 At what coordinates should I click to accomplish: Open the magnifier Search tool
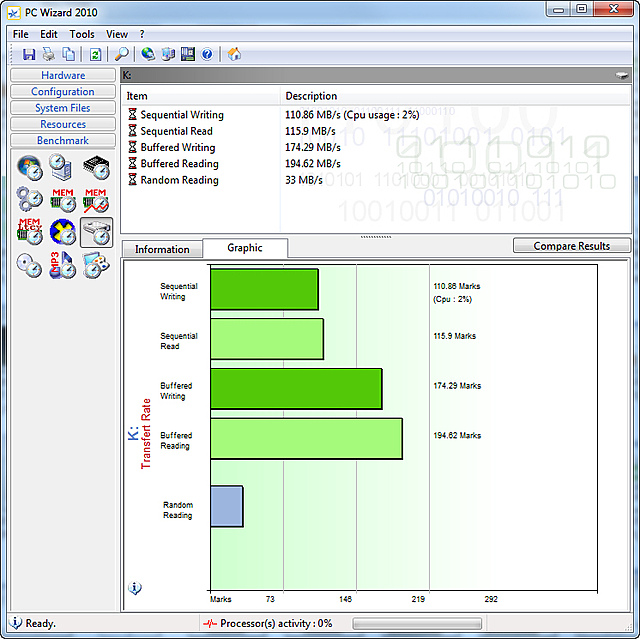(x=121, y=54)
